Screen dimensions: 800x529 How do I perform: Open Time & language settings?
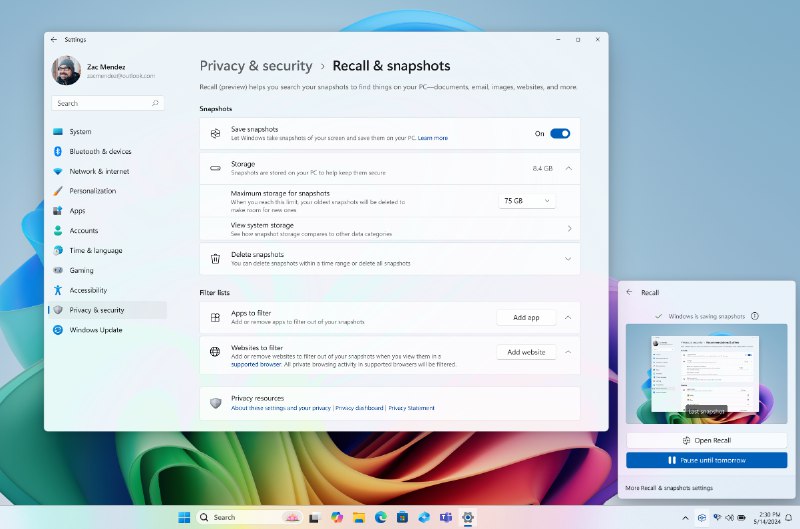point(107,250)
